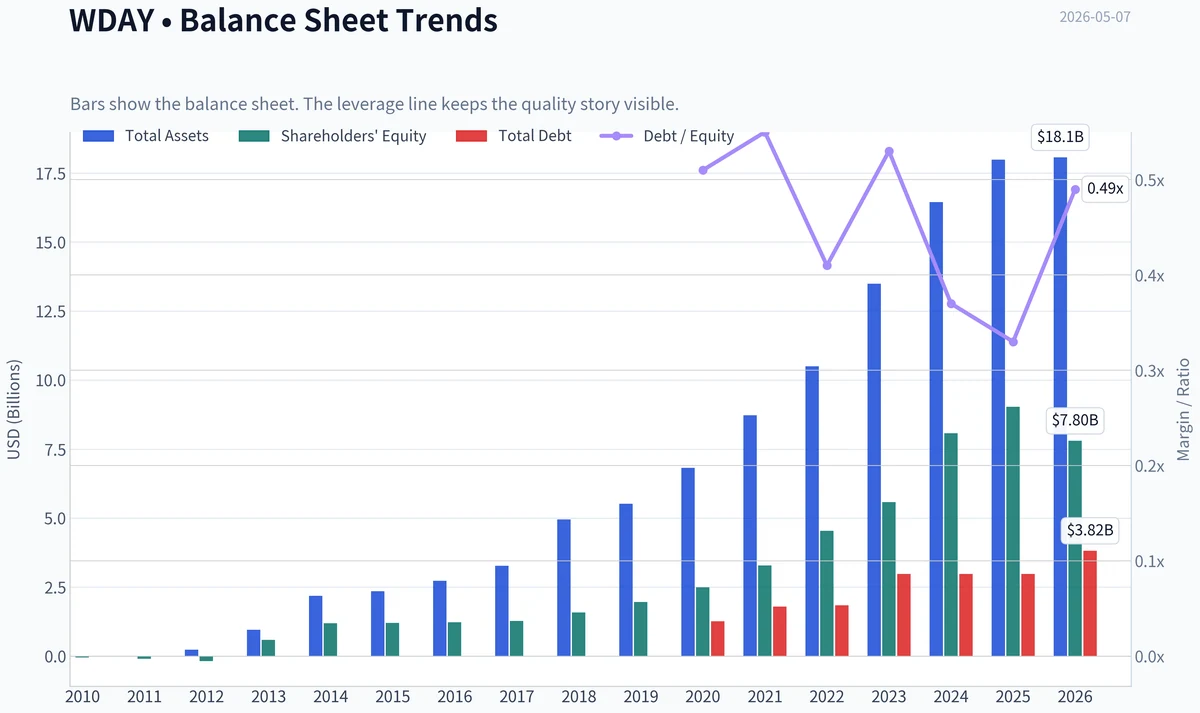Image resolution: width=1200 pixels, height=713 pixels.
Task: Click the 2021 Shareholders' Equity bar
Action: coord(765,611)
